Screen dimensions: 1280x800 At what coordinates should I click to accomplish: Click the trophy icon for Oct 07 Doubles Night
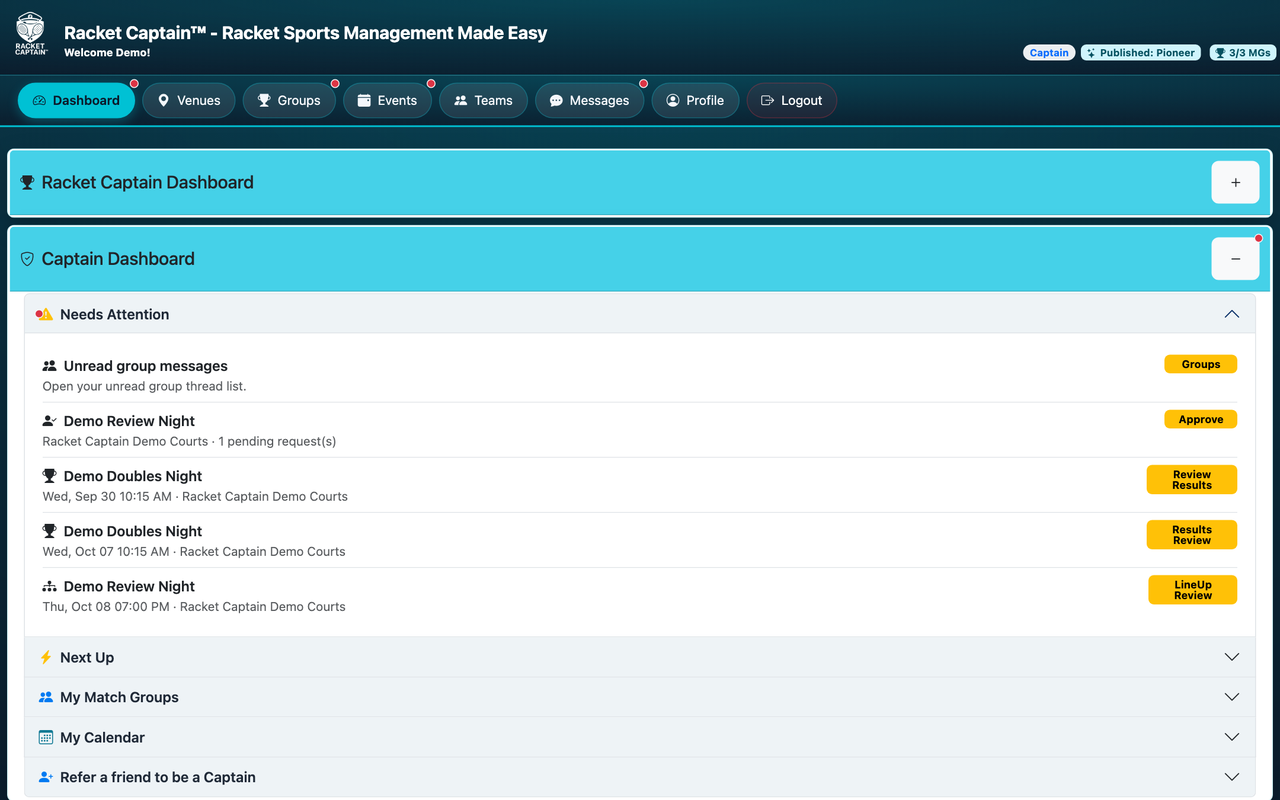[50, 531]
